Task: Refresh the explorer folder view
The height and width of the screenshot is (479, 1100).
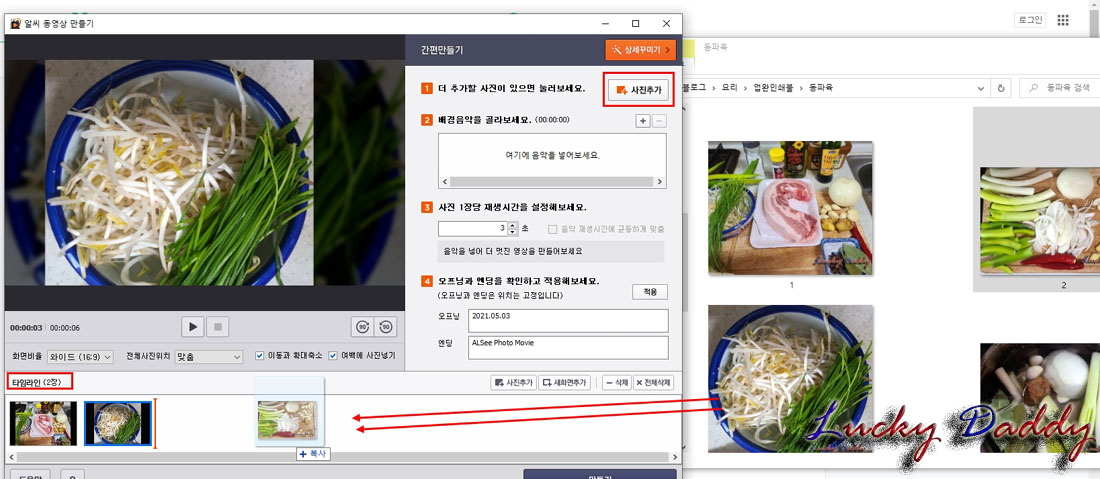Action: (1001, 88)
